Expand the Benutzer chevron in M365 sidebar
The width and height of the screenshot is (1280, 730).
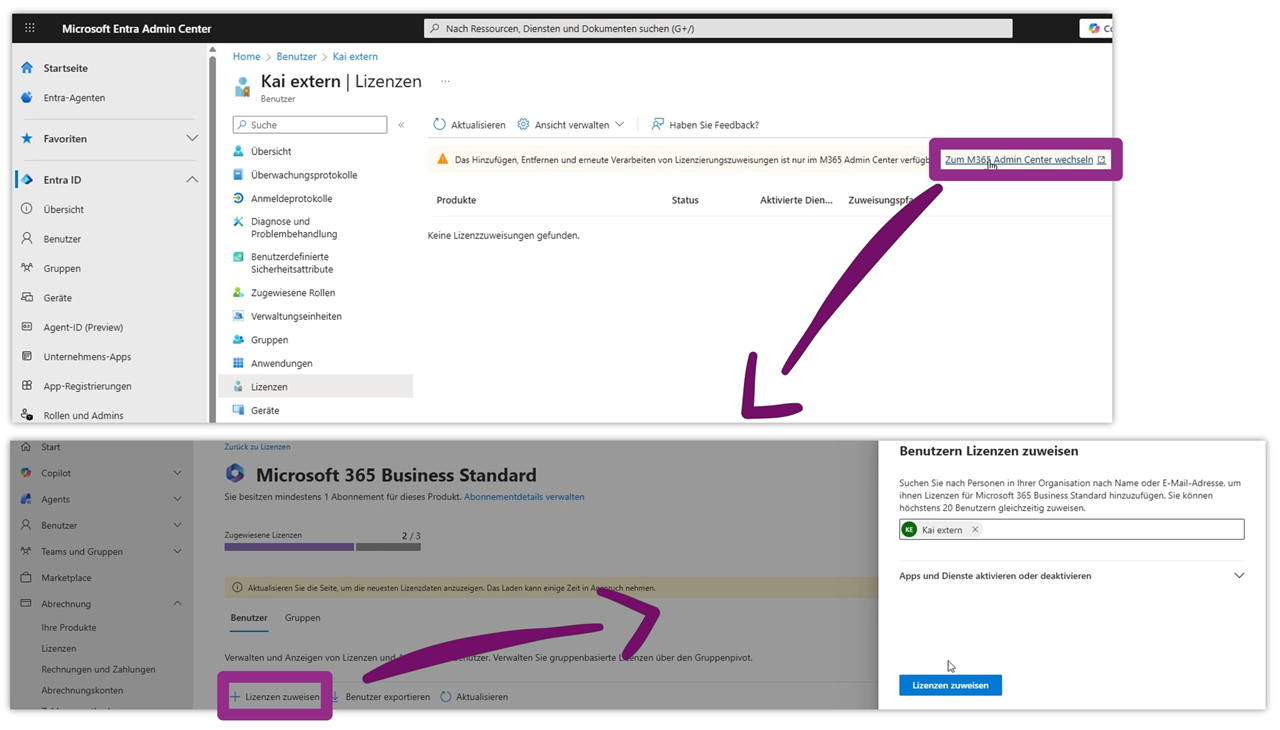coord(177,525)
